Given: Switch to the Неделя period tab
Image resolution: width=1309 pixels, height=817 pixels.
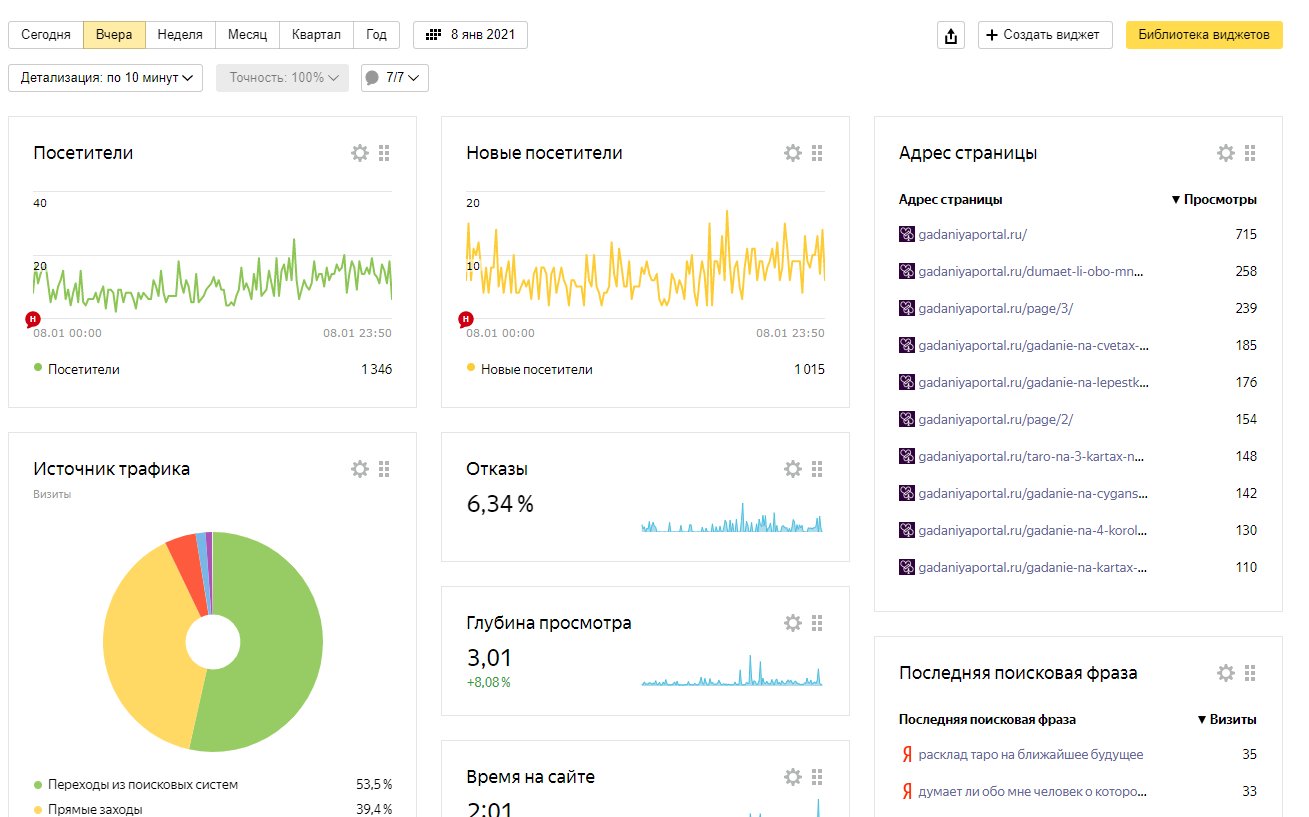Looking at the screenshot, I should (x=180, y=35).
